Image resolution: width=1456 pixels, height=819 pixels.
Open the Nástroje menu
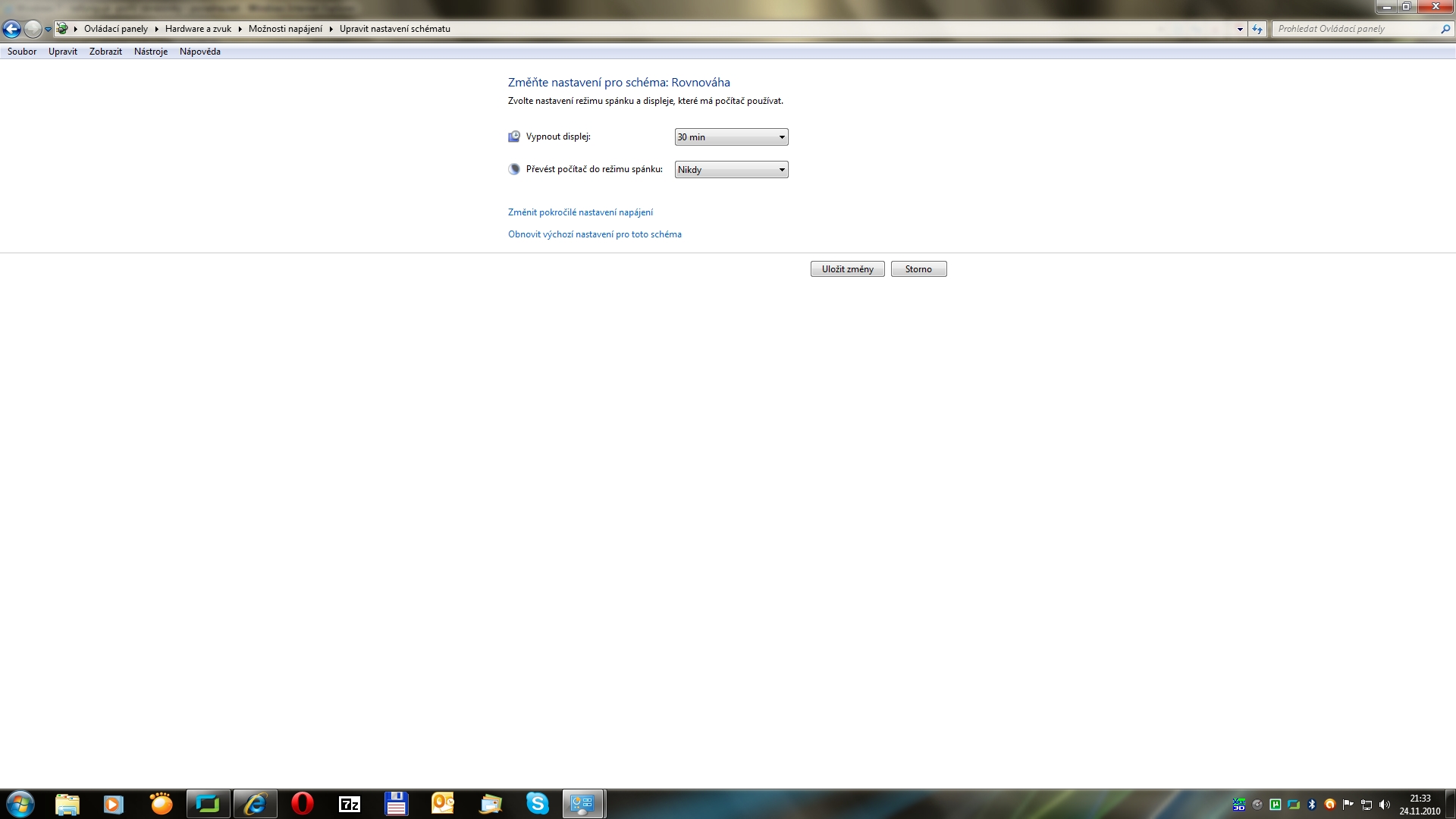pos(150,52)
